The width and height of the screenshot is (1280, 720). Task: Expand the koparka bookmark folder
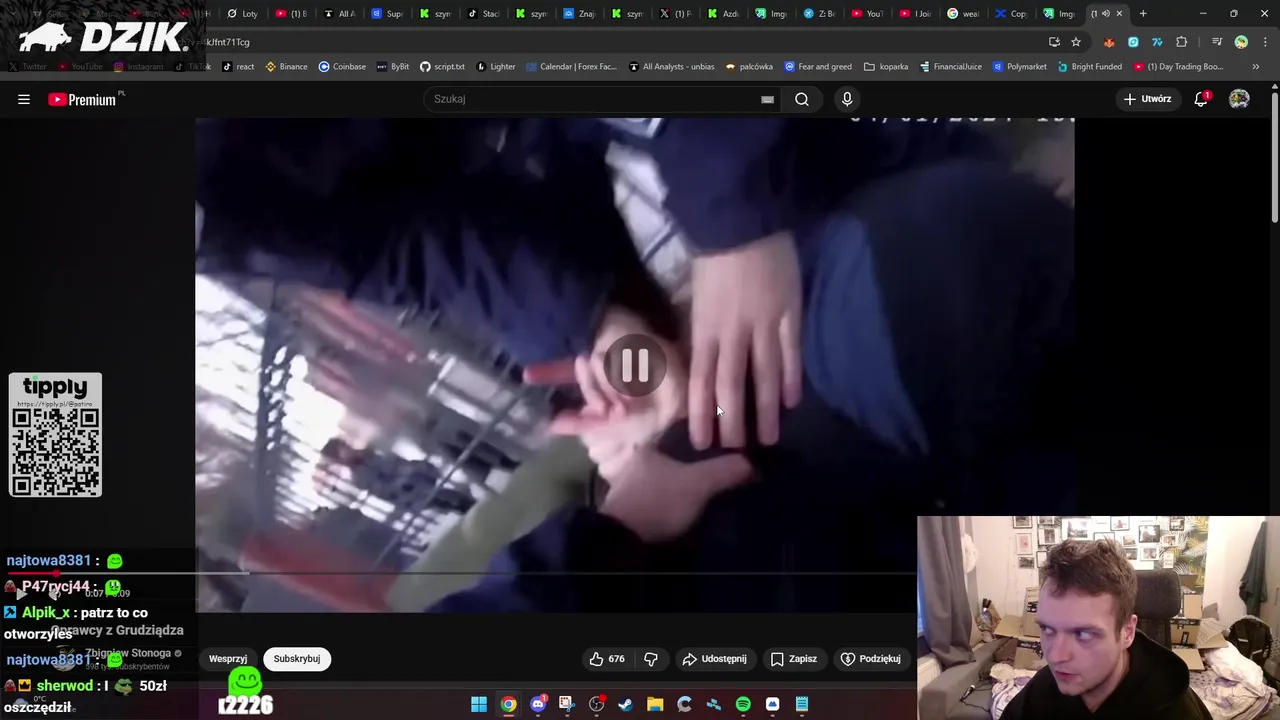pos(886,67)
